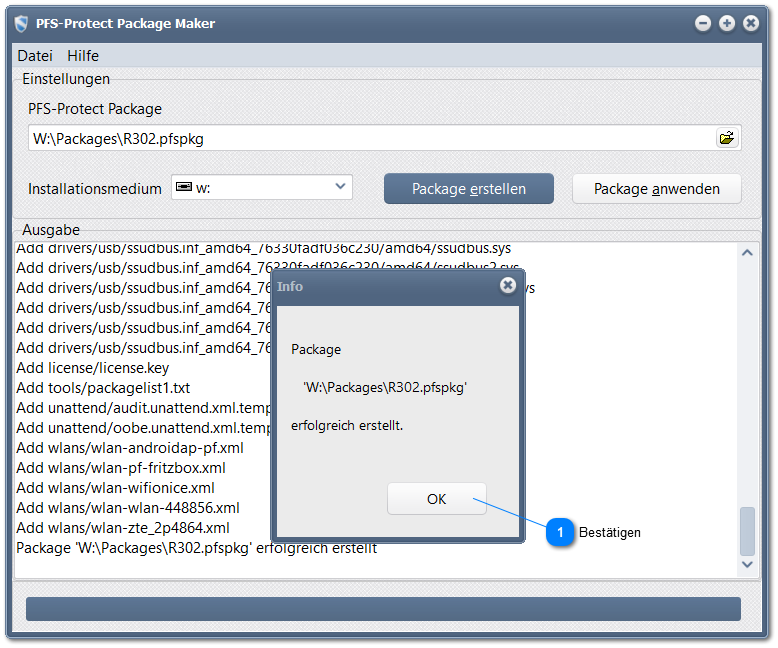This screenshot has height=648, width=778.
Task: Click the output scrollbar thumb
Action: click(747, 531)
